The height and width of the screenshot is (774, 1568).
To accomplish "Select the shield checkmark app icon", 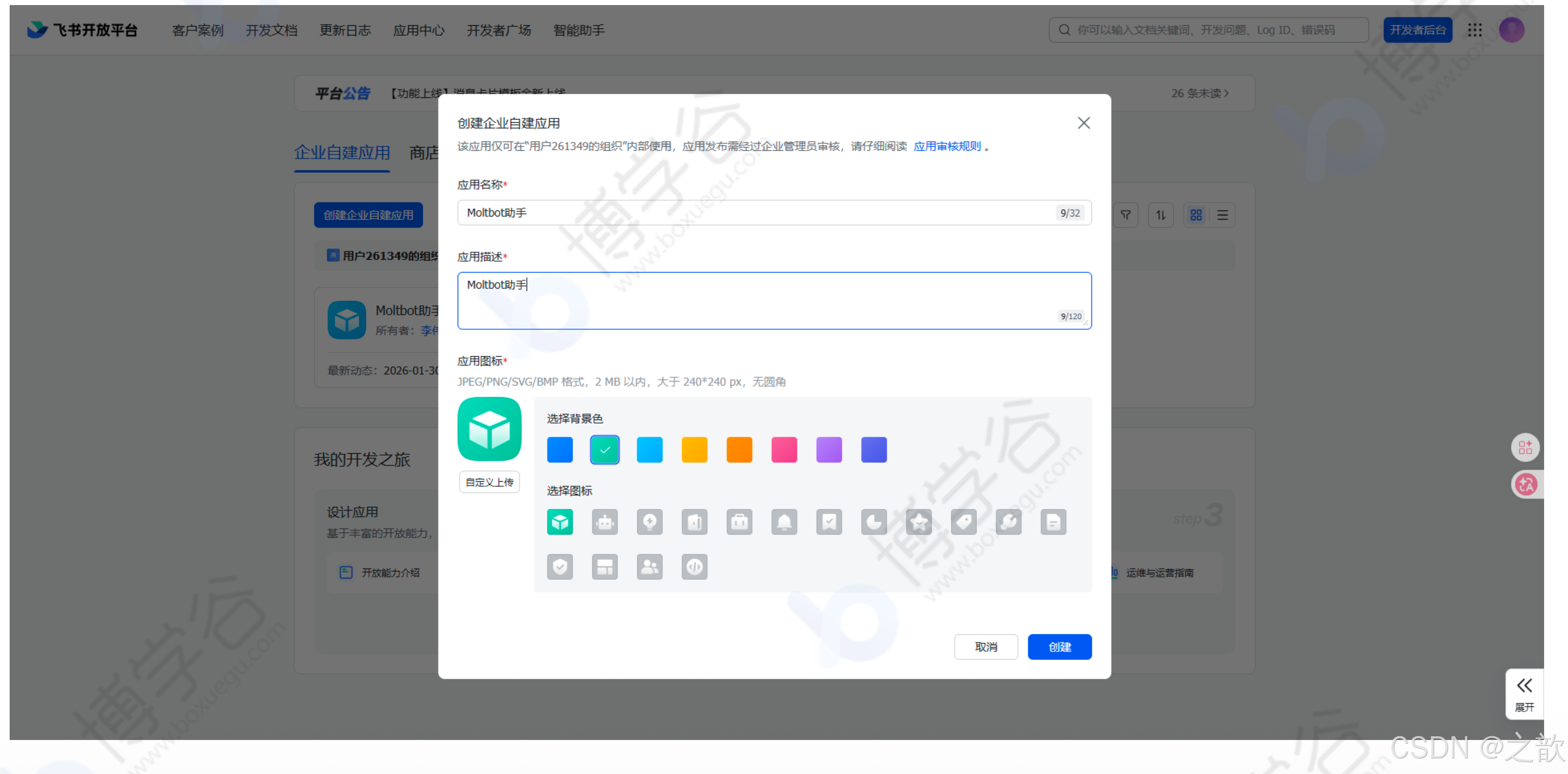I will pyautogui.click(x=559, y=567).
